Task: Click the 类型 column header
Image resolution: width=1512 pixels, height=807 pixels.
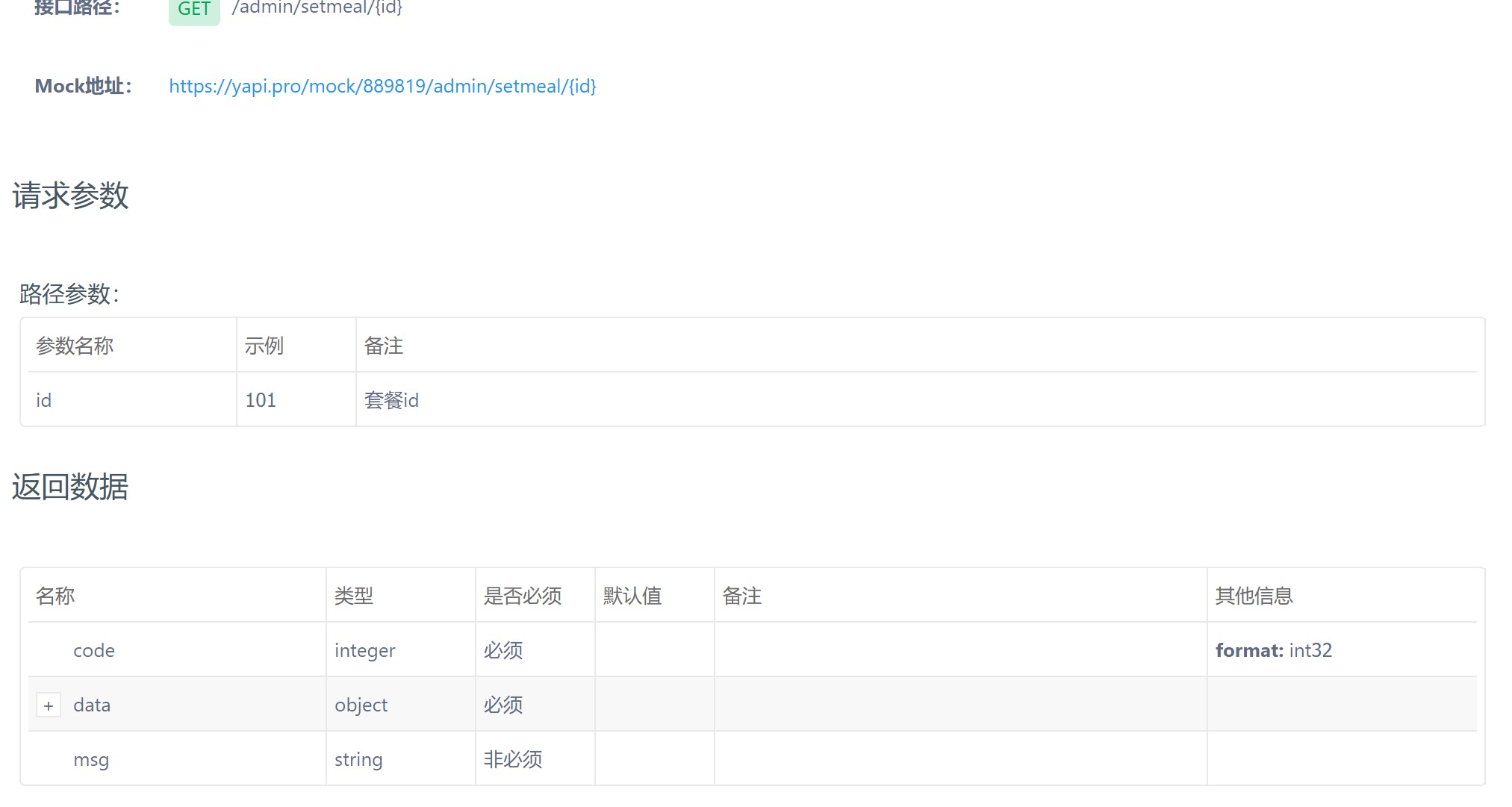Action: (354, 596)
